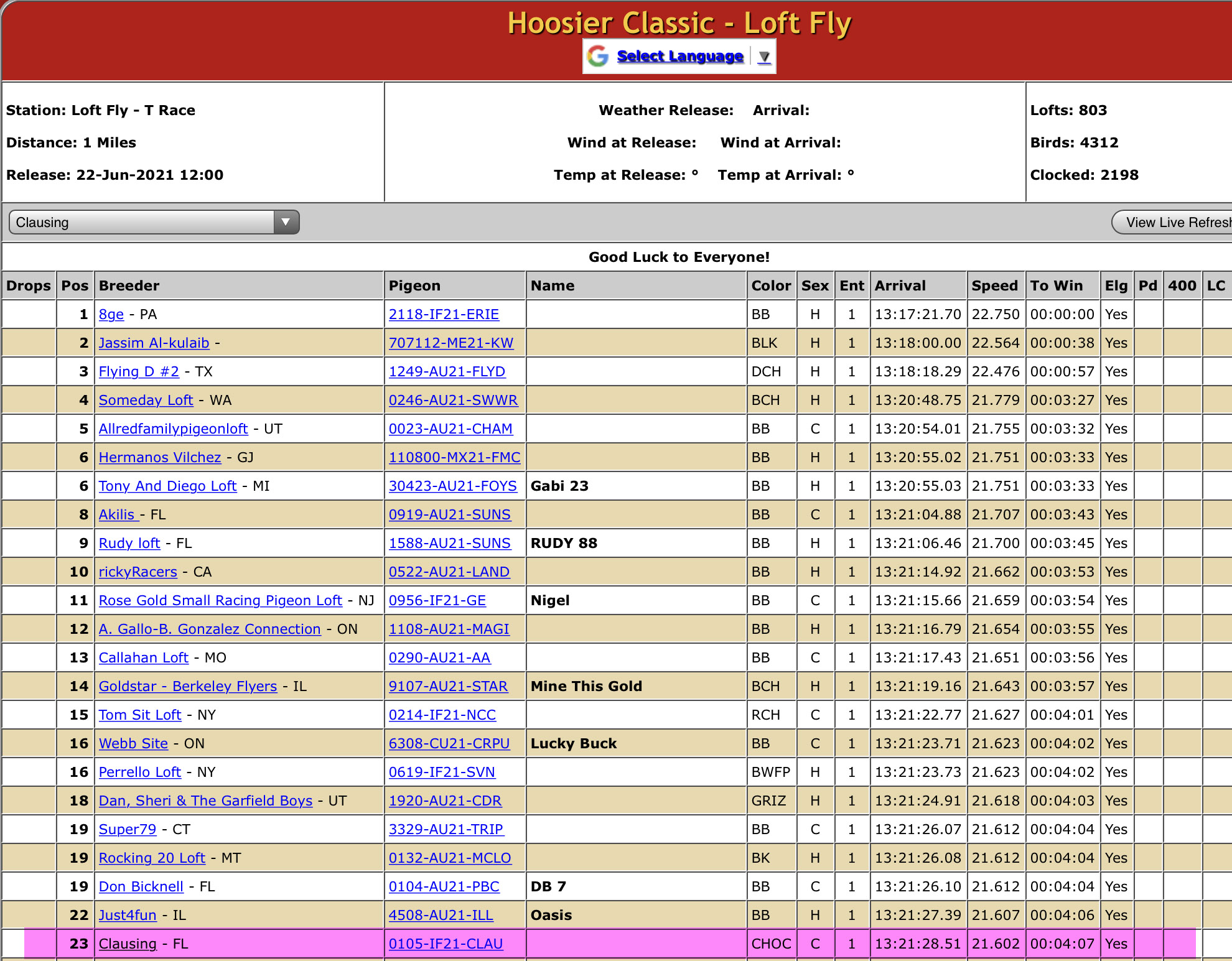Click pigeon 0105-IF21-CLAU link

click(x=446, y=944)
